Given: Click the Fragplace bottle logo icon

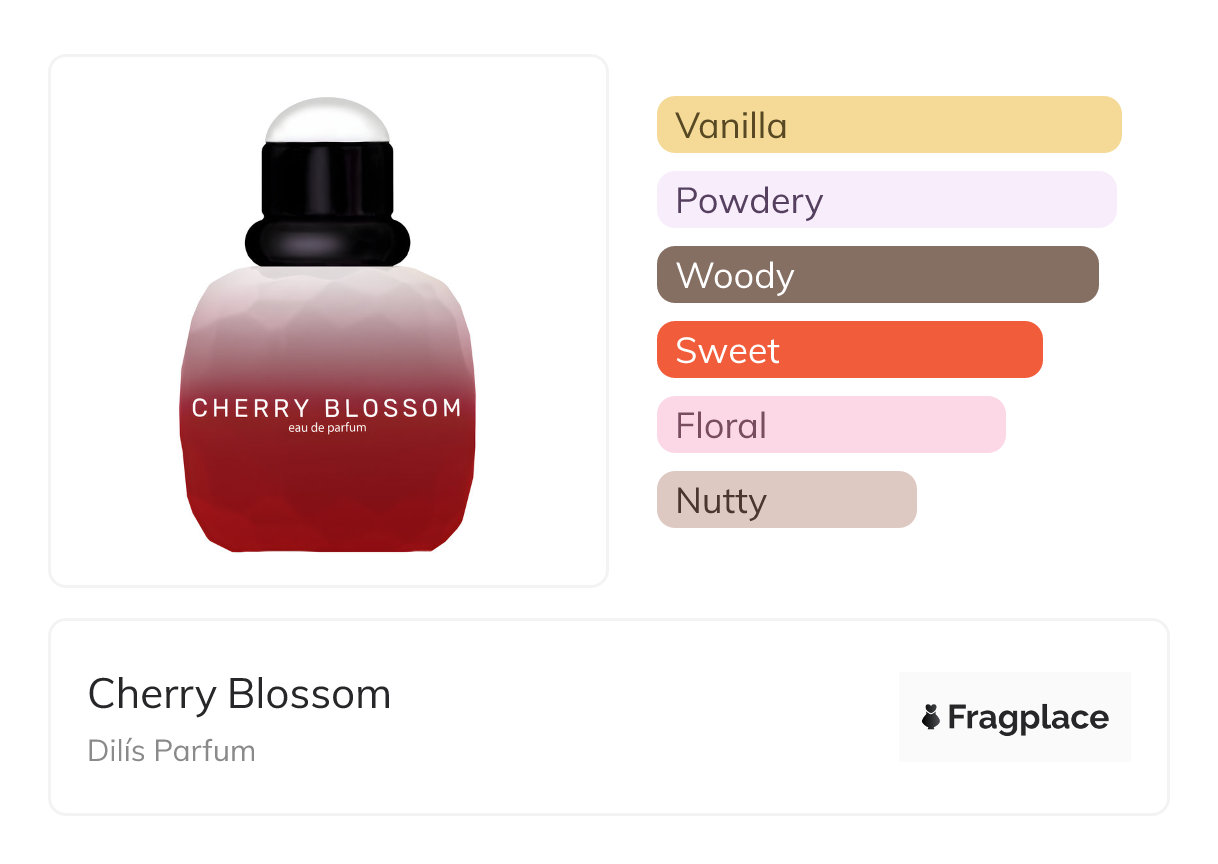Looking at the screenshot, I should click(x=931, y=717).
